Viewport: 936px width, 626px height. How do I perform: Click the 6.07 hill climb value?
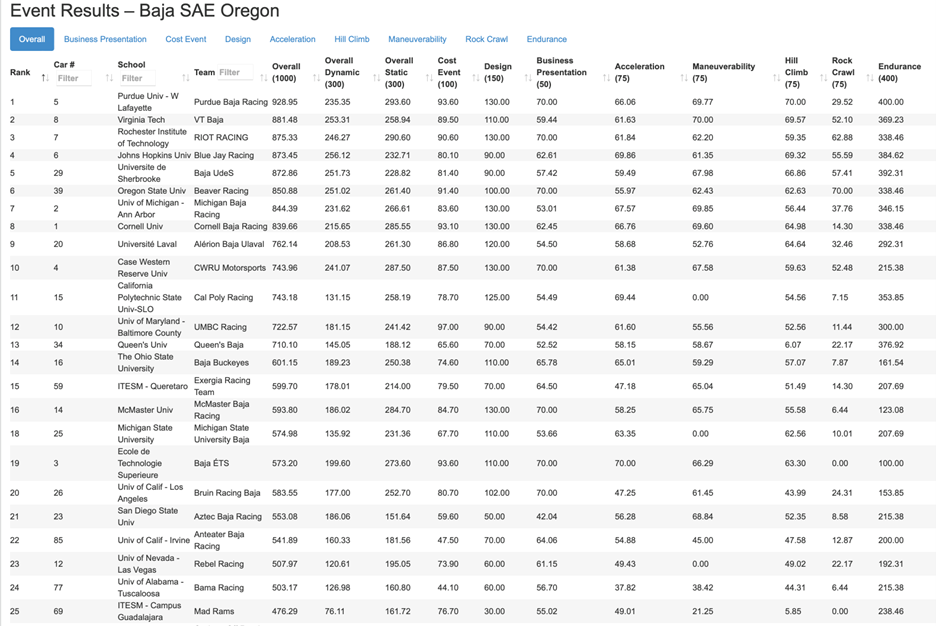point(793,345)
